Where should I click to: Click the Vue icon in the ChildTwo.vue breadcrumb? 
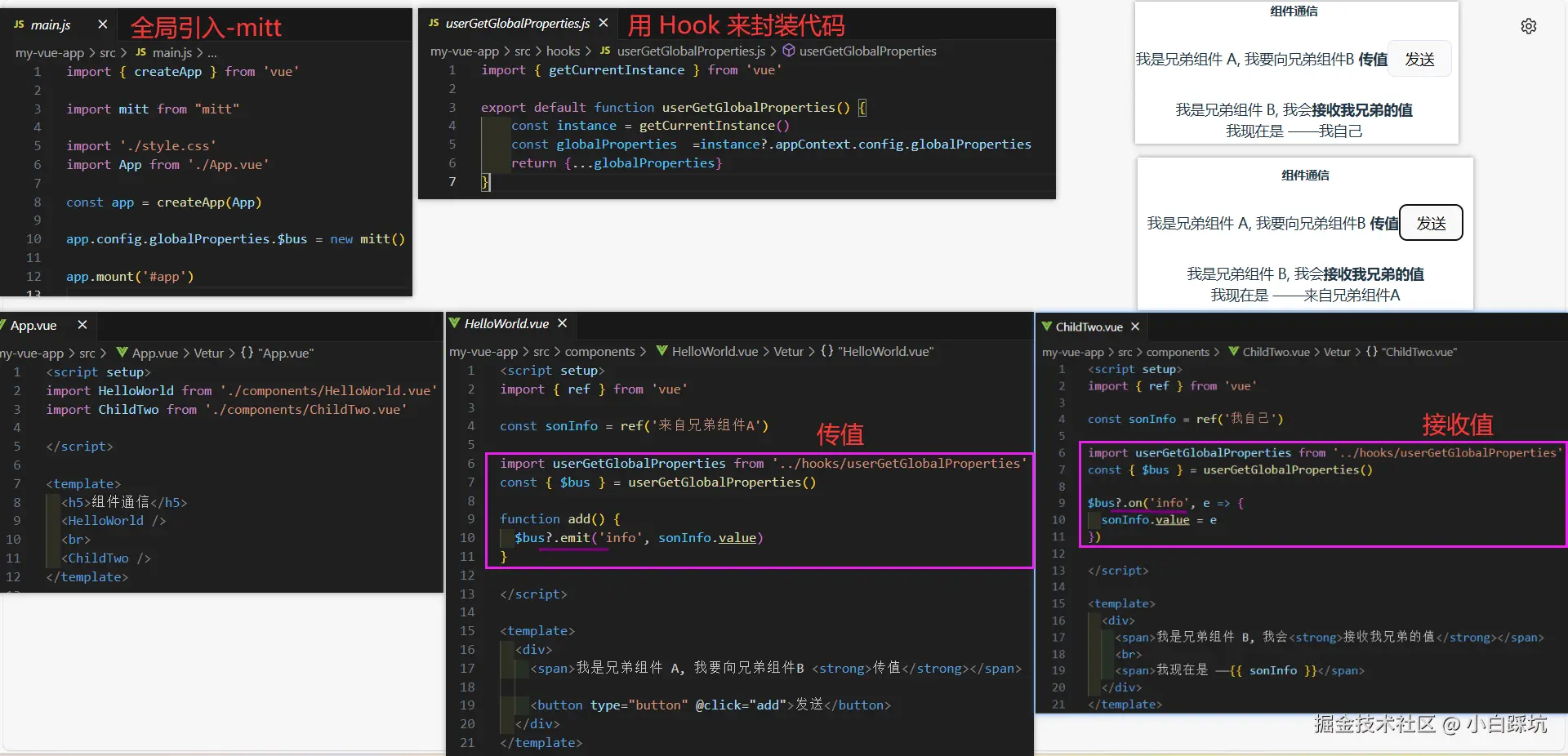click(x=1233, y=352)
